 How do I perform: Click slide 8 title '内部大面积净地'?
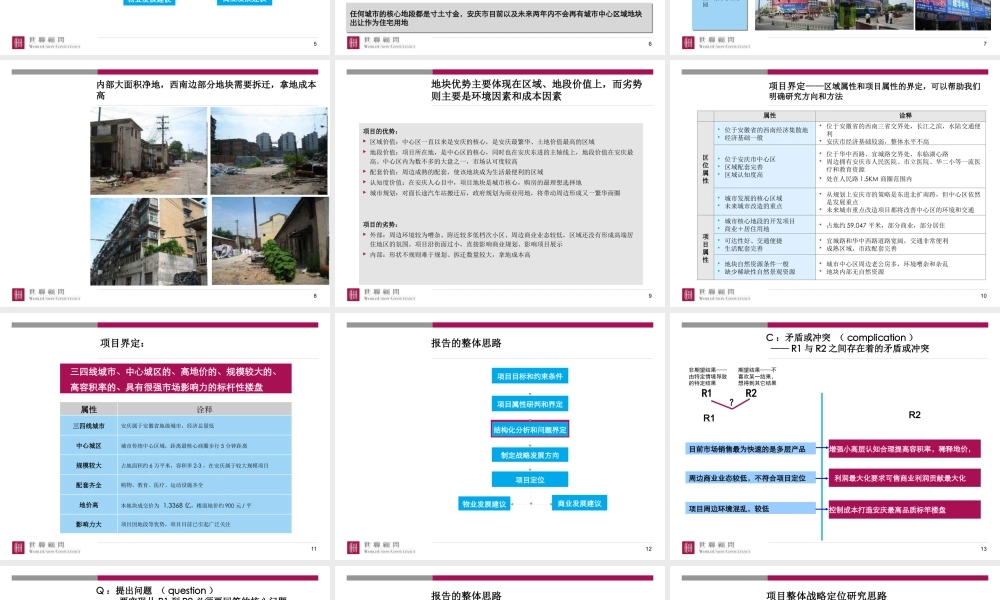[x=206, y=90]
